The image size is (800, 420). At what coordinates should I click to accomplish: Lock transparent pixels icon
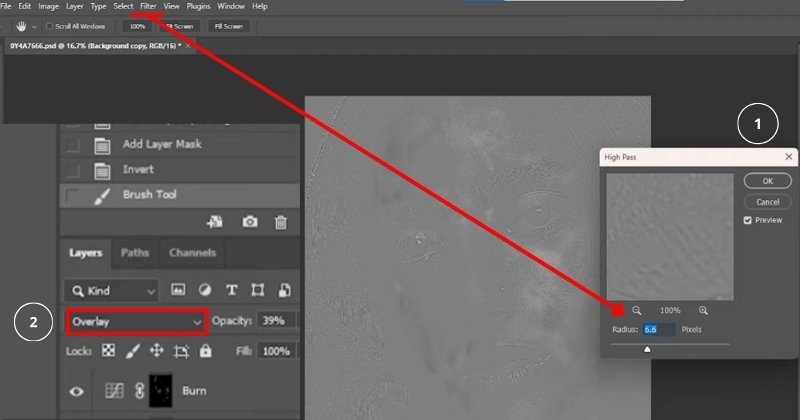point(108,351)
